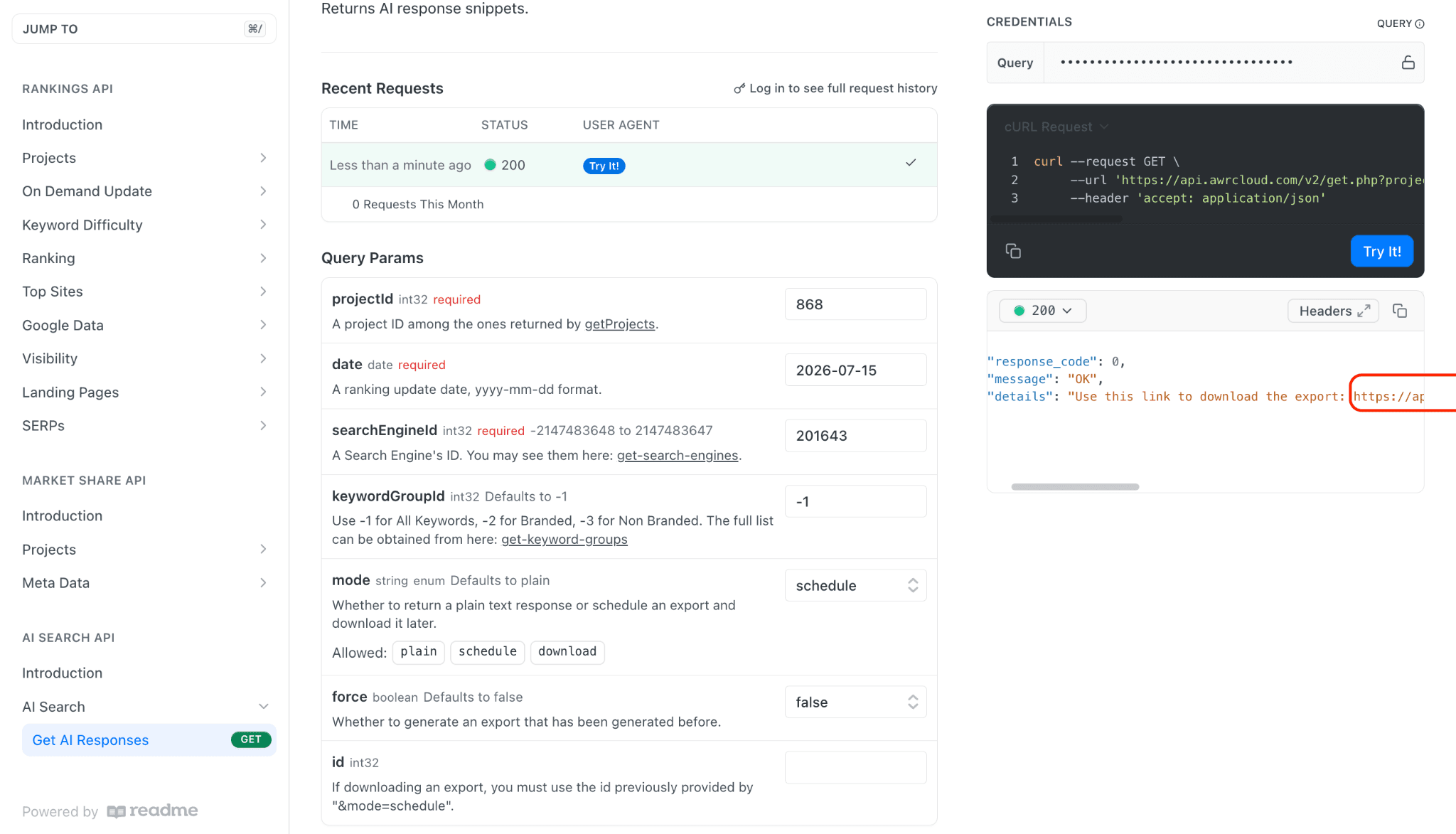The width and height of the screenshot is (1456, 834).
Task: Click '0 Requests This Month' text
Action: [417, 204]
